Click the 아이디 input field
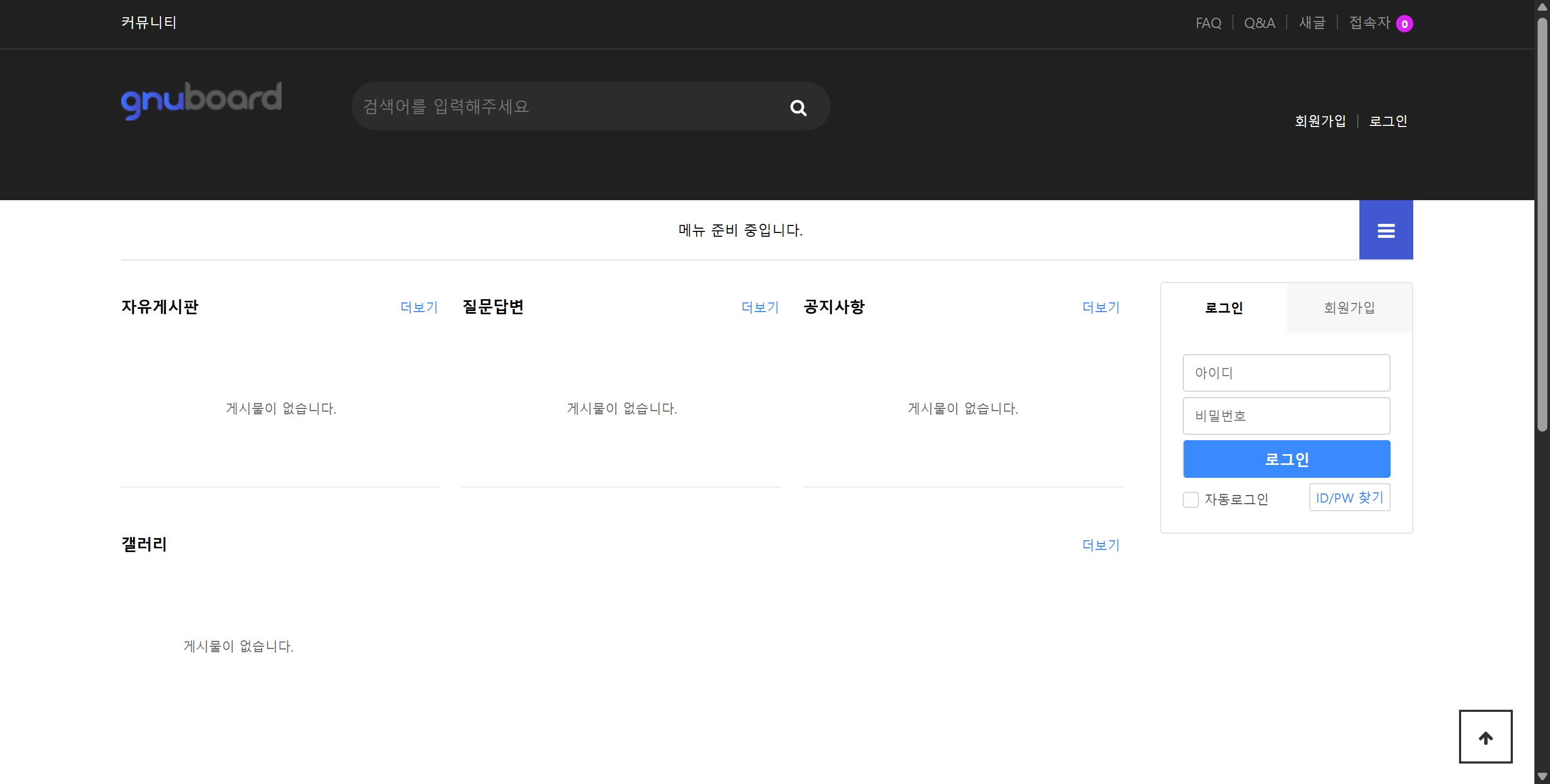 click(x=1286, y=373)
